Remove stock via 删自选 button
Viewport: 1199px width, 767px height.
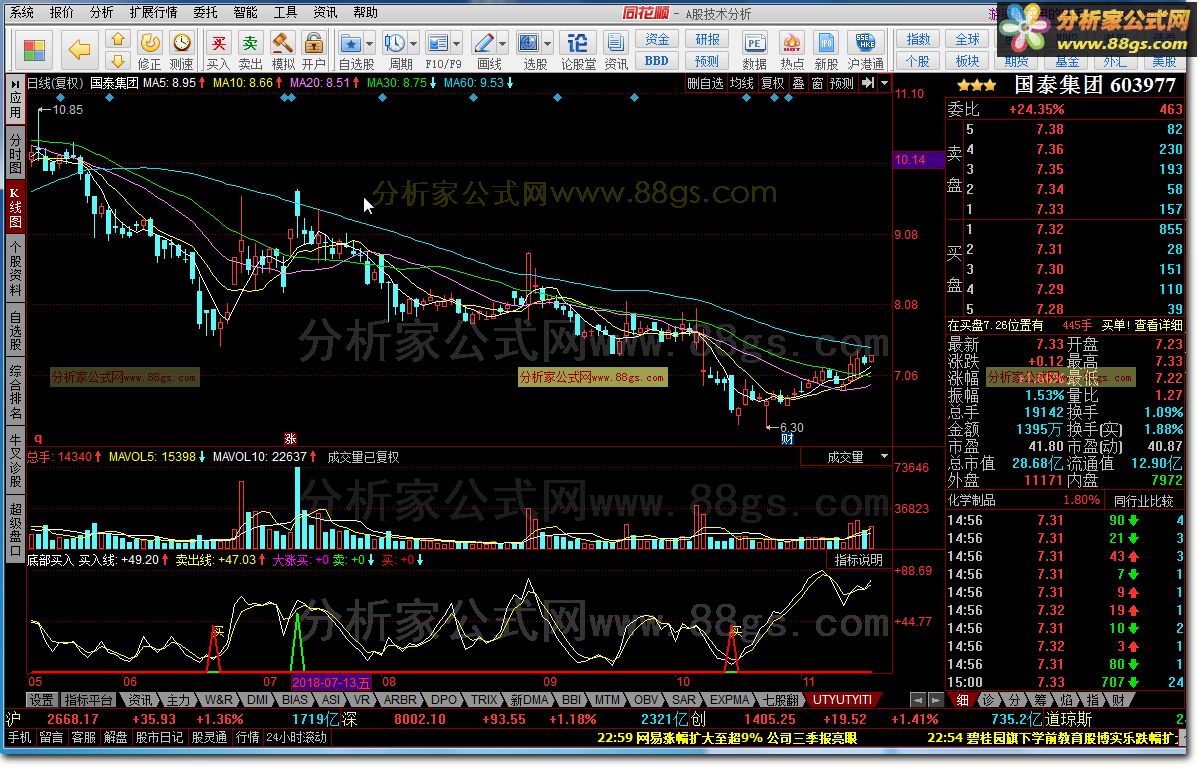pos(704,83)
